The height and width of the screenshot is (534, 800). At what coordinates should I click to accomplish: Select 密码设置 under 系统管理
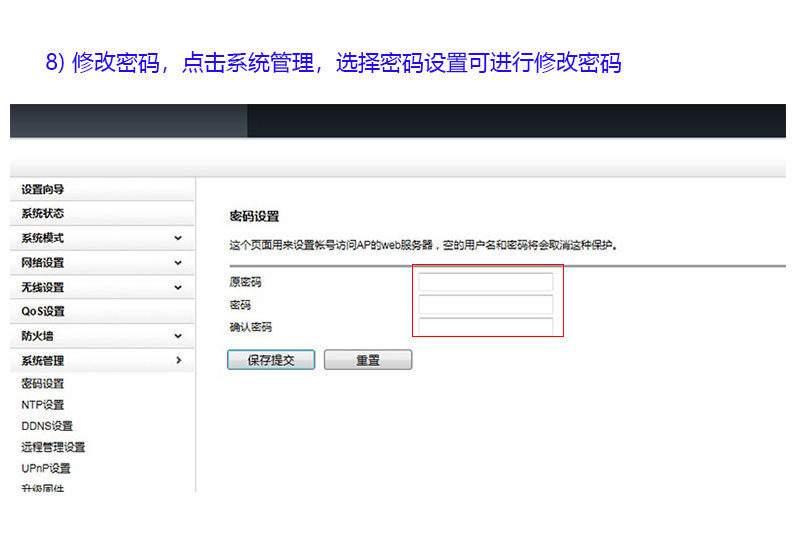tap(43, 384)
